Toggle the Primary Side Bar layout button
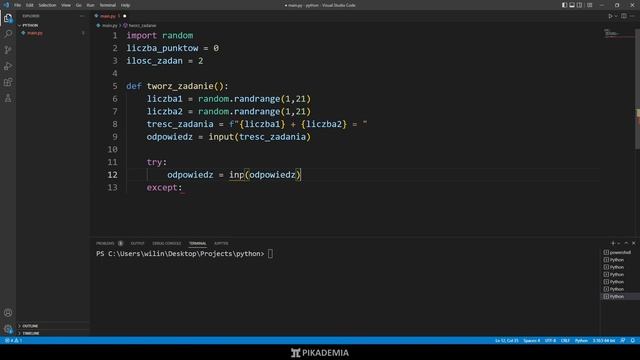The image size is (640, 360). coord(564,5)
